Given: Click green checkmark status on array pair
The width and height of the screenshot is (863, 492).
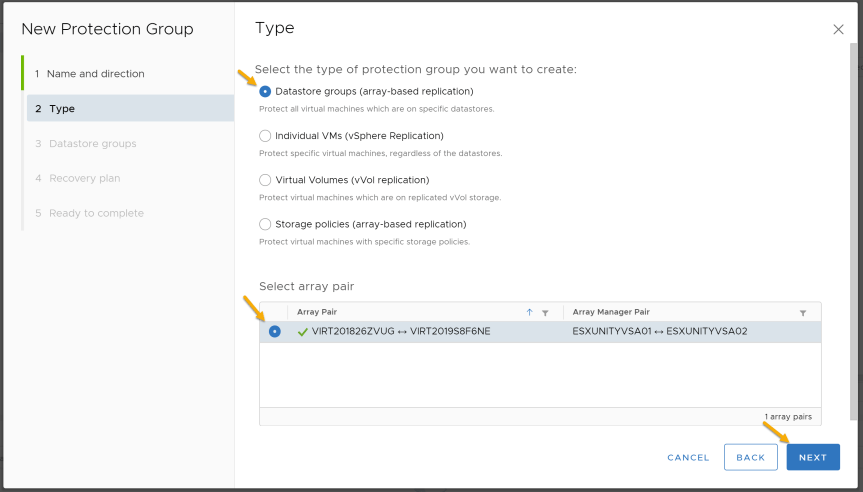Looking at the screenshot, I should [x=302, y=332].
